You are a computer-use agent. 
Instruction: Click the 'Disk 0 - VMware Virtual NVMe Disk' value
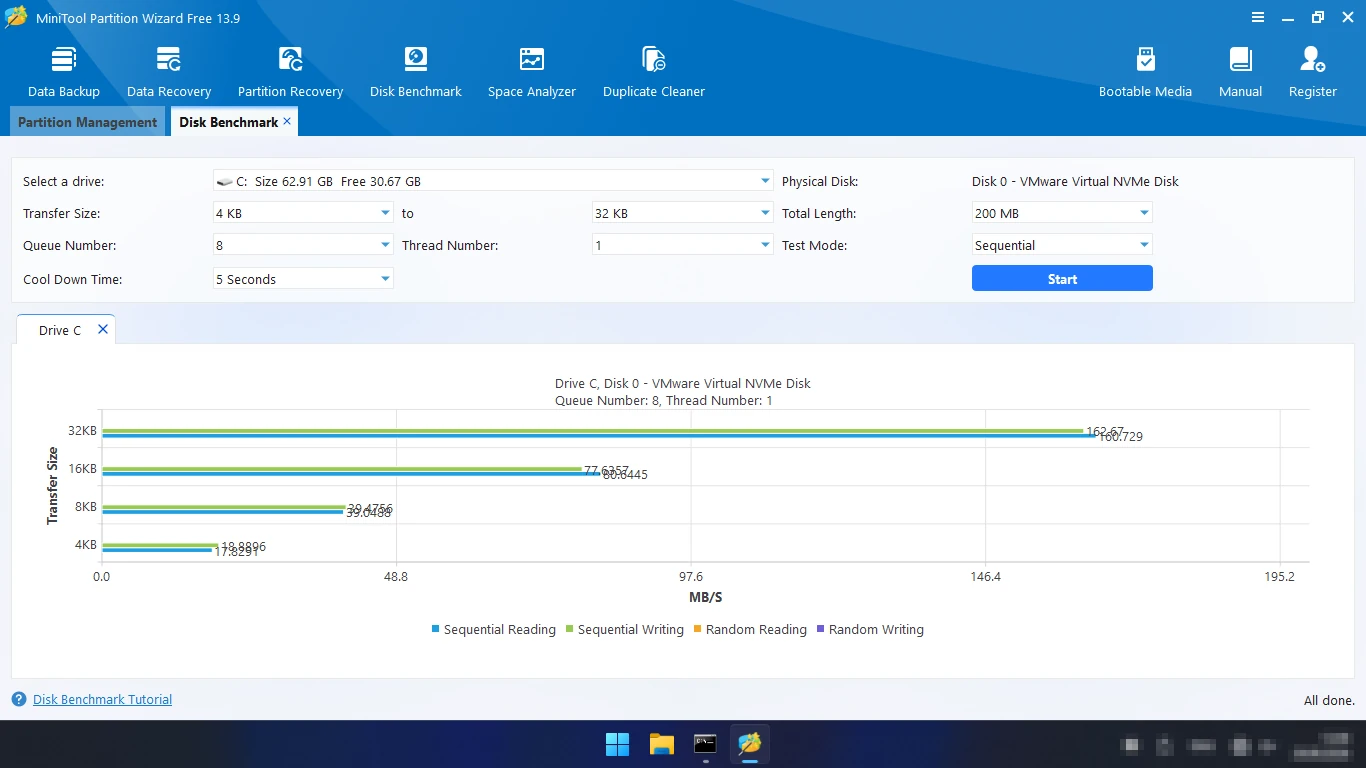tap(1075, 181)
